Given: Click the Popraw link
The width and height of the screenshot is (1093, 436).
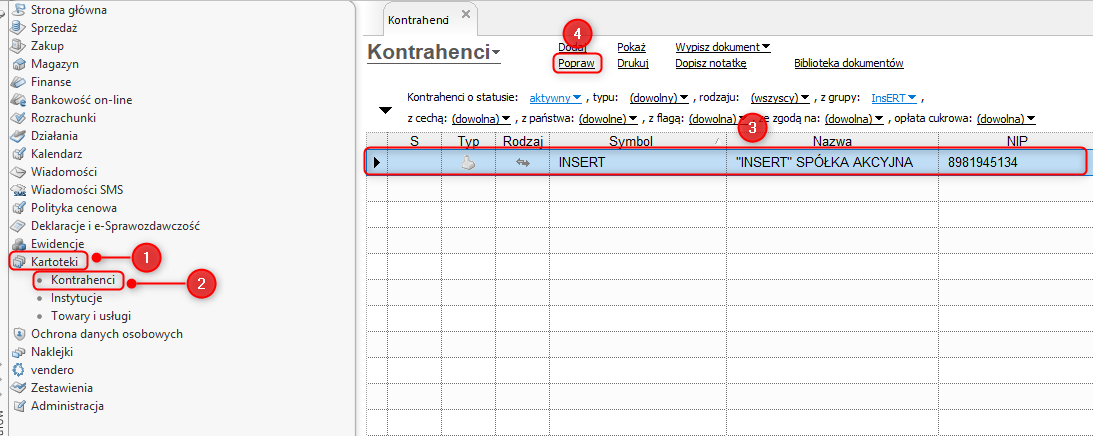Looking at the screenshot, I should click(x=576, y=63).
